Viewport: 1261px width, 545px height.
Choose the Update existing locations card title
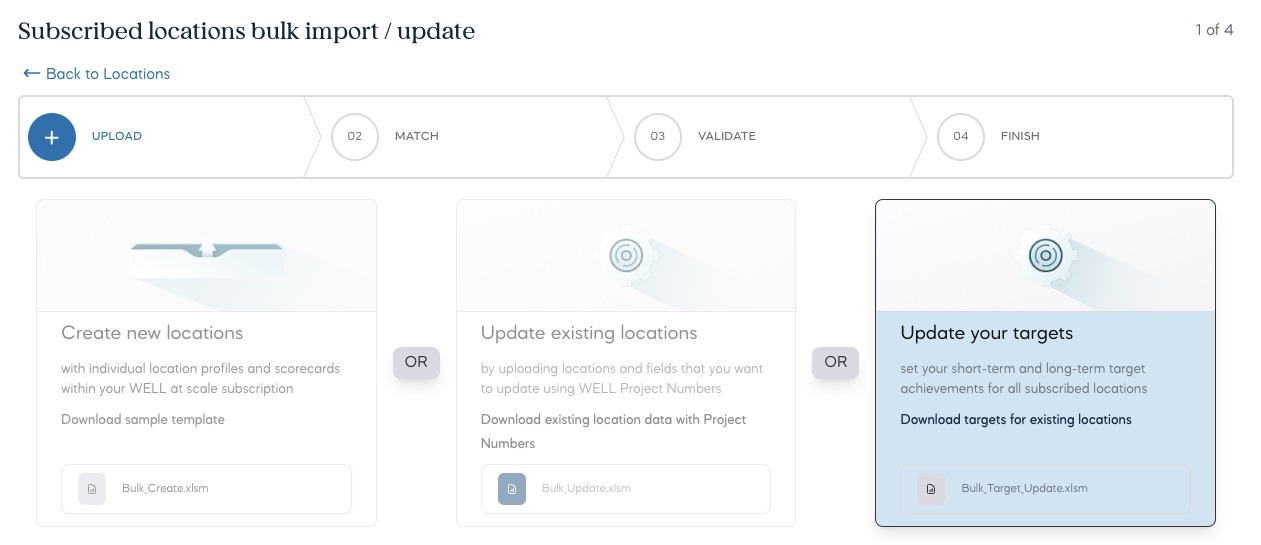tap(589, 333)
